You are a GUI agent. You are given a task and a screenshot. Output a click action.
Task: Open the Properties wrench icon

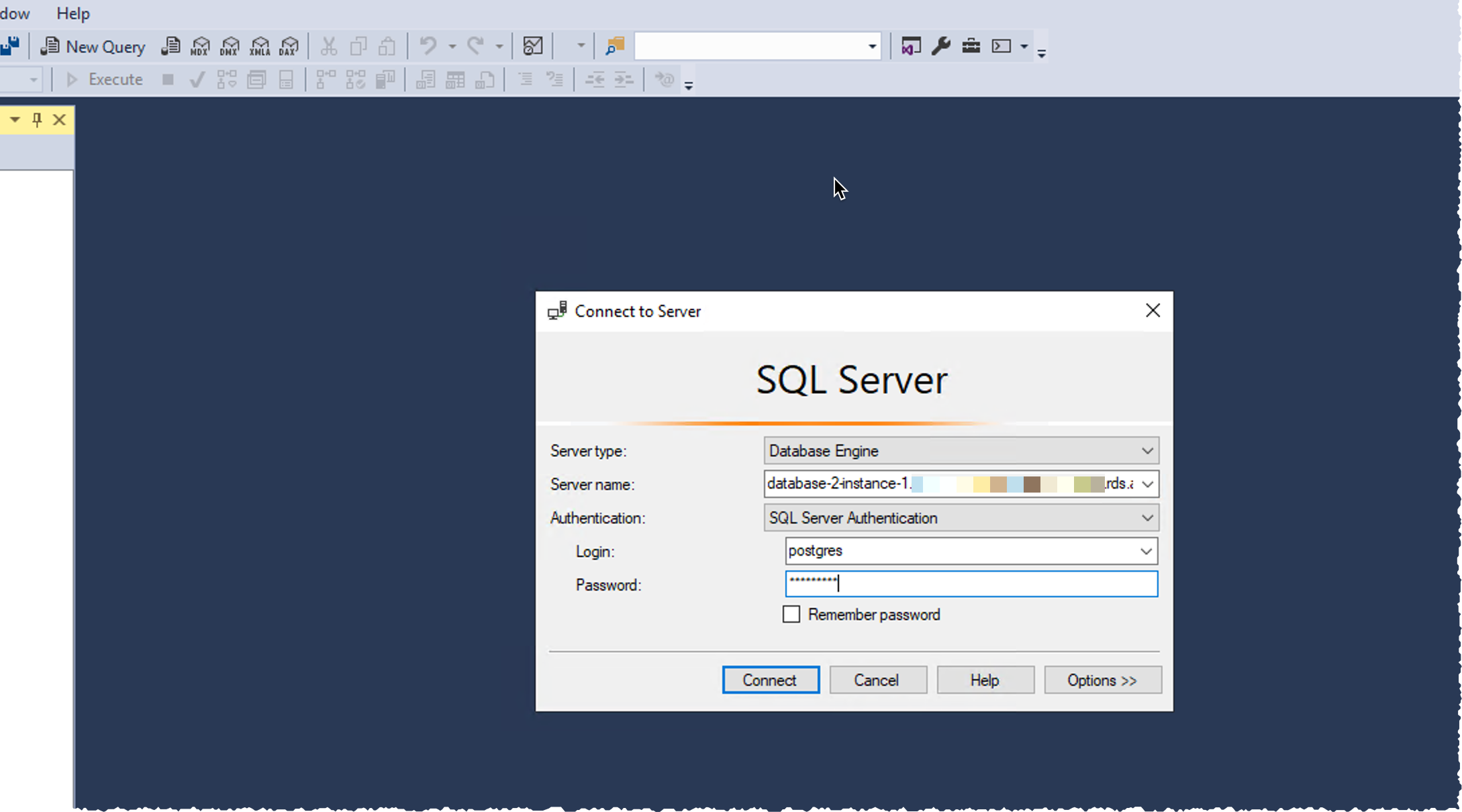click(940, 46)
